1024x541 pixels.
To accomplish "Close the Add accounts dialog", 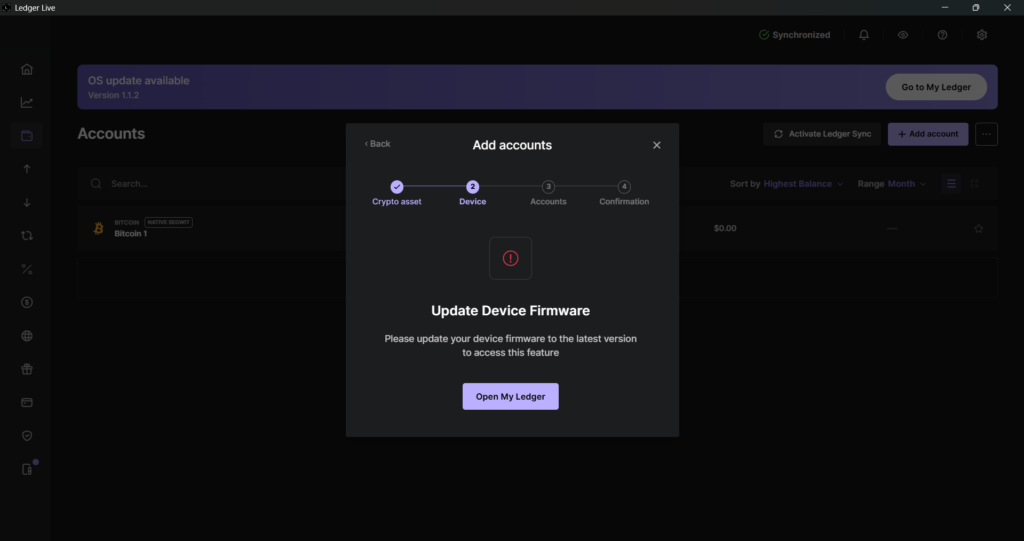I will click(x=657, y=145).
